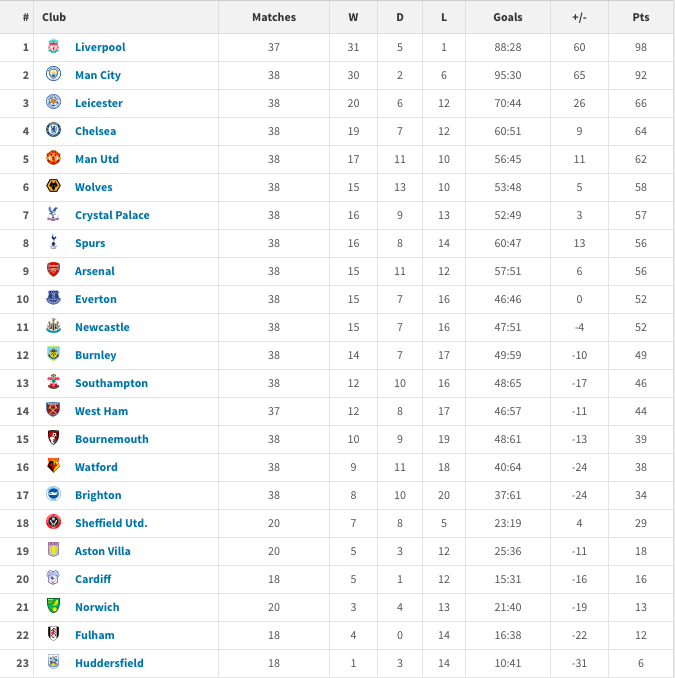Click the Club column header
675x678 pixels.
pos(54,17)
